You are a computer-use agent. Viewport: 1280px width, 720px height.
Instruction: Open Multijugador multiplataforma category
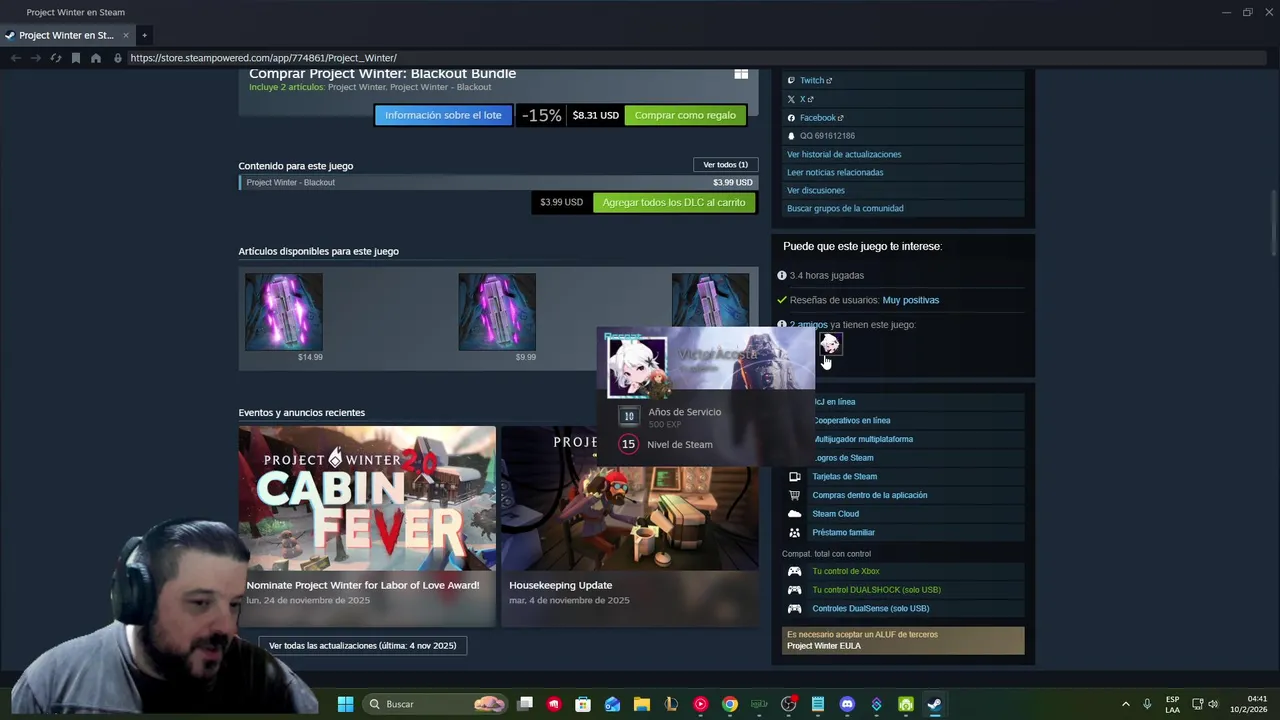[863, 439]
